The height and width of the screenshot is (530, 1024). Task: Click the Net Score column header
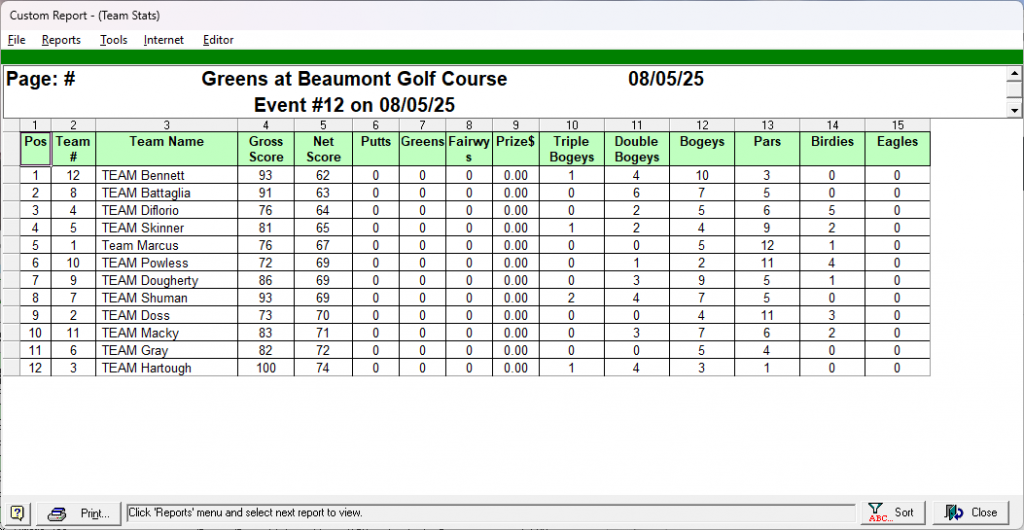[x=323, y=148]
